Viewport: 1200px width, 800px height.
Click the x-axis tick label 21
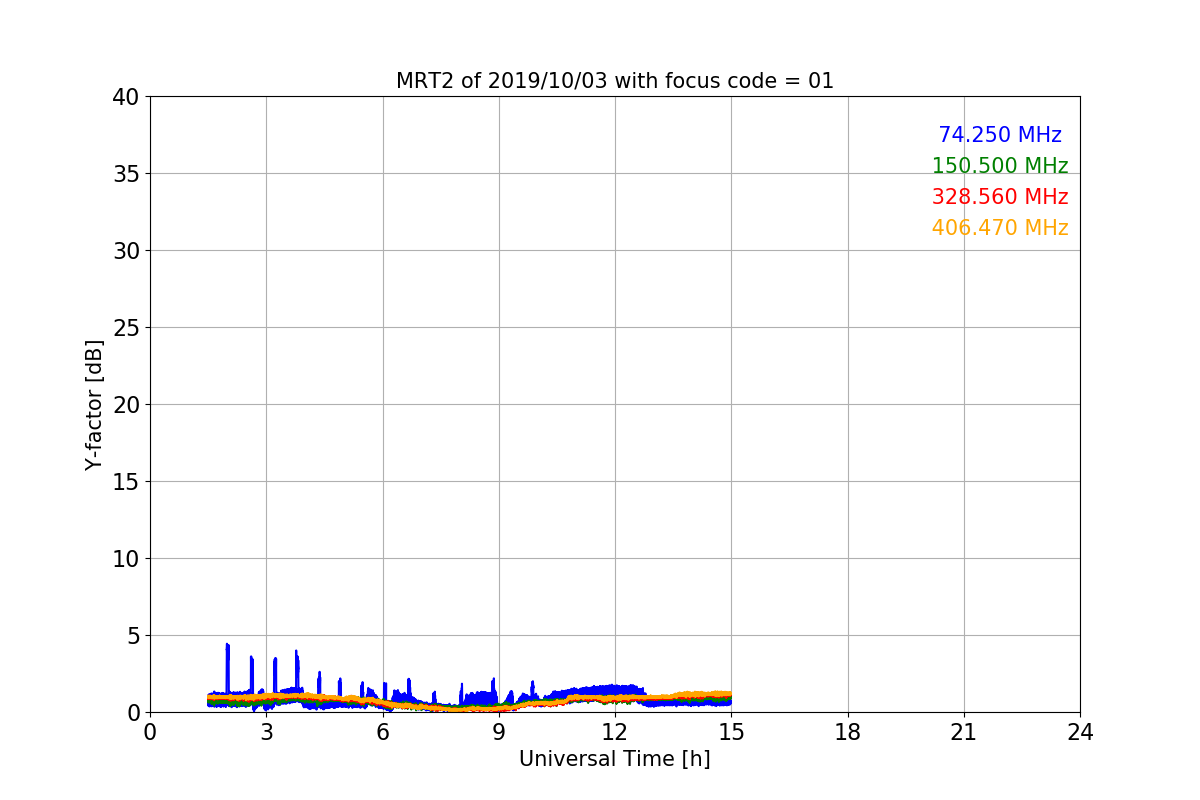(964, 732)
